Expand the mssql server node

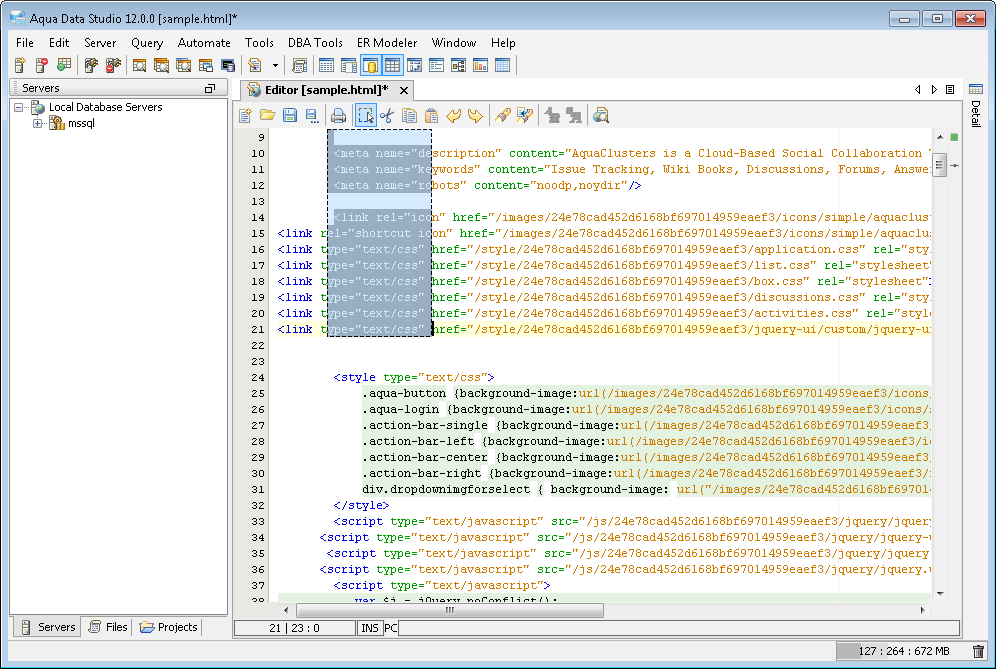click(x=37, y=124)
